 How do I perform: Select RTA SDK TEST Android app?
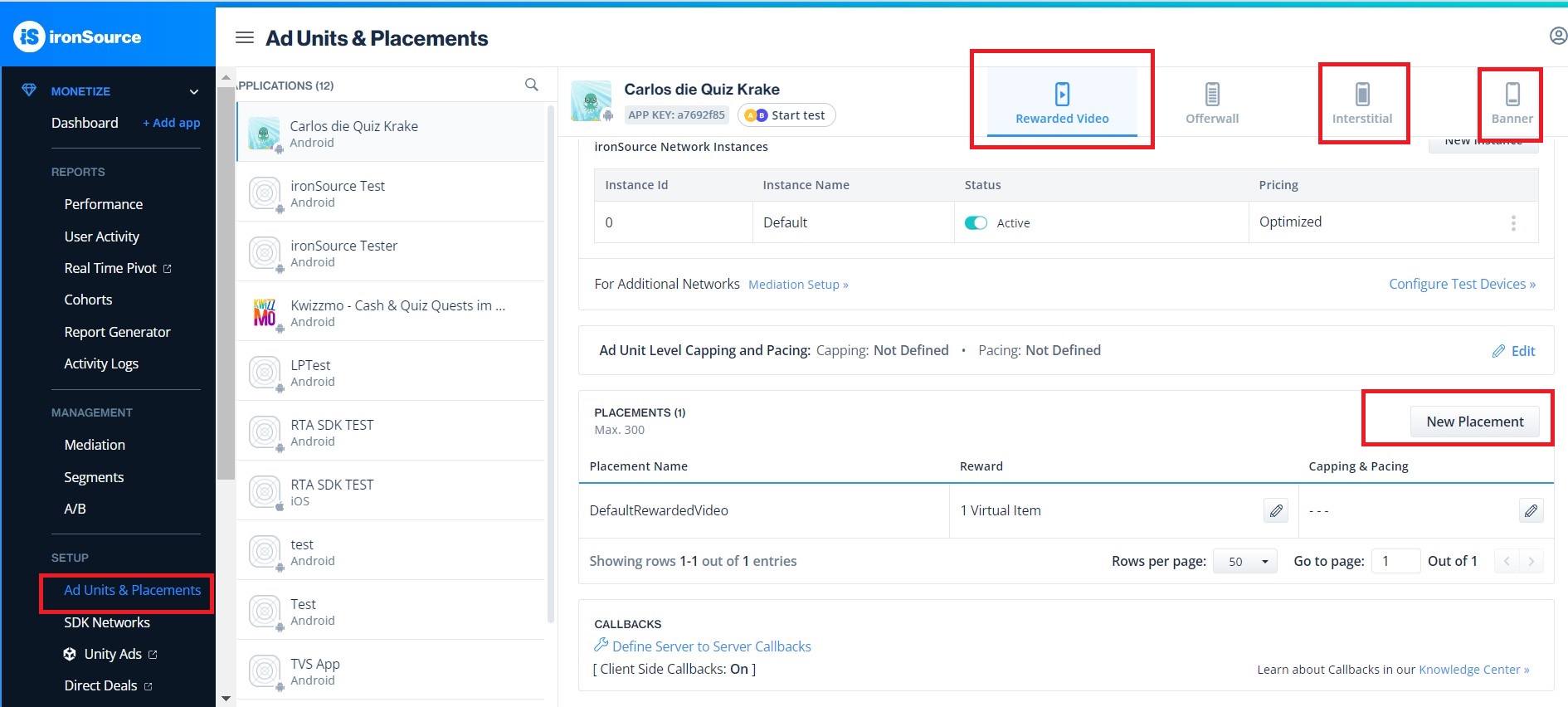(x=390, y=431)
